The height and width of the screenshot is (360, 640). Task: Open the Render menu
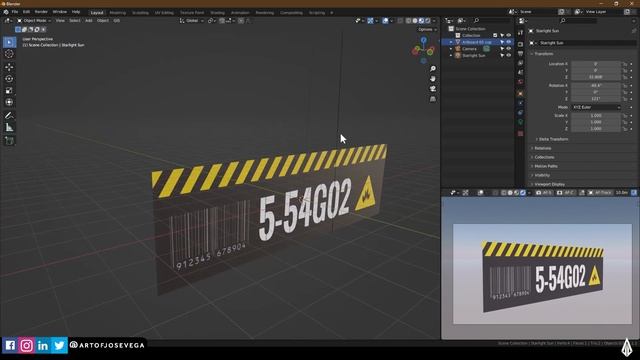[x=41, y=12]
